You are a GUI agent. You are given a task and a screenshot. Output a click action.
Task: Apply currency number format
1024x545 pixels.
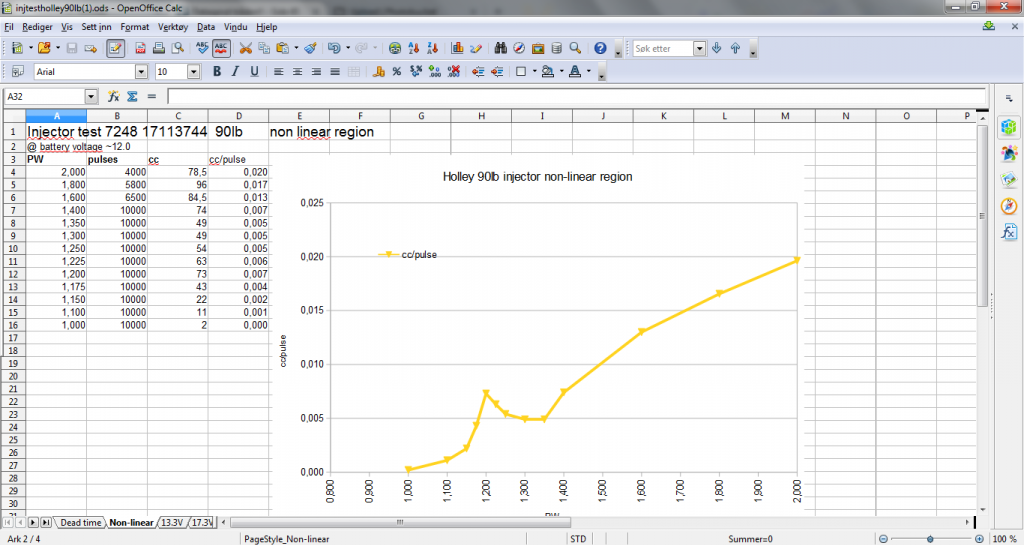point(378,72)
